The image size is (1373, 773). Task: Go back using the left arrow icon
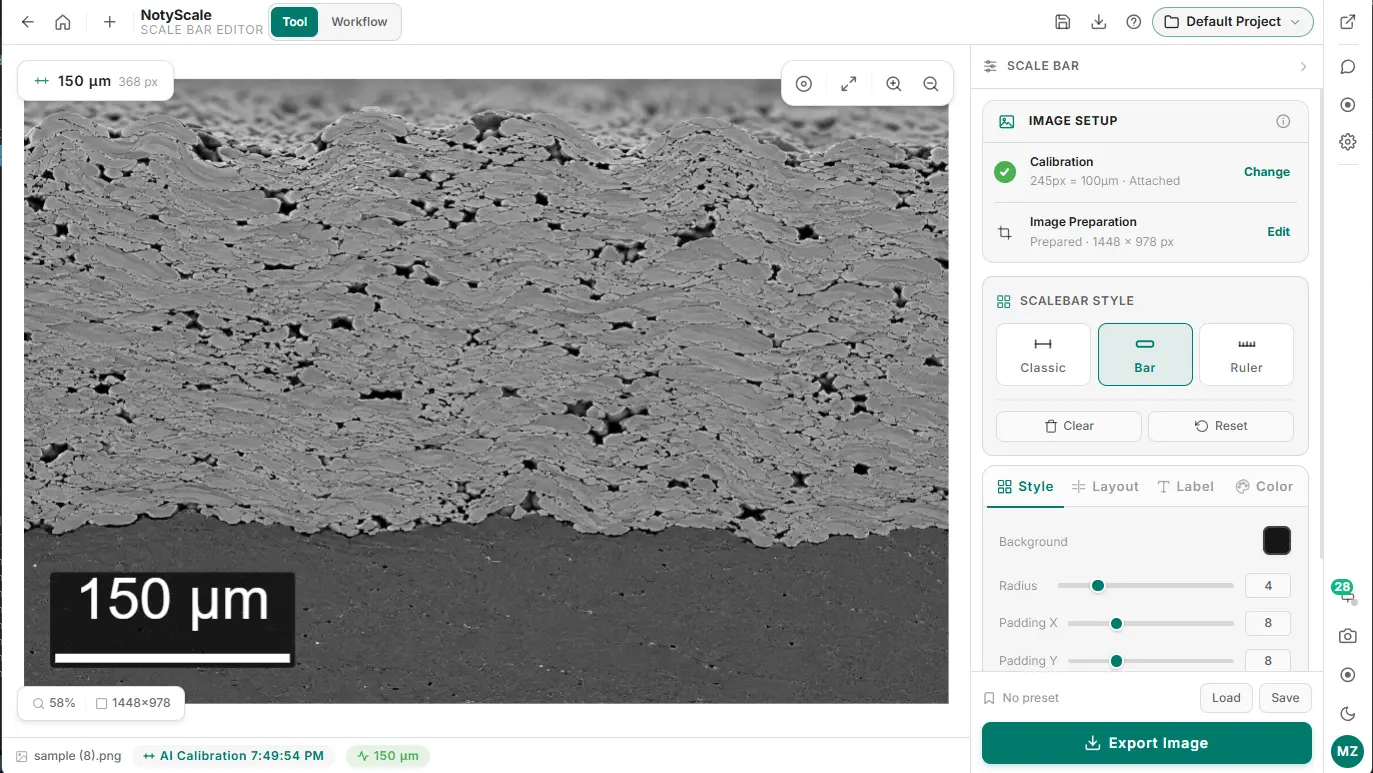point(28,22)
